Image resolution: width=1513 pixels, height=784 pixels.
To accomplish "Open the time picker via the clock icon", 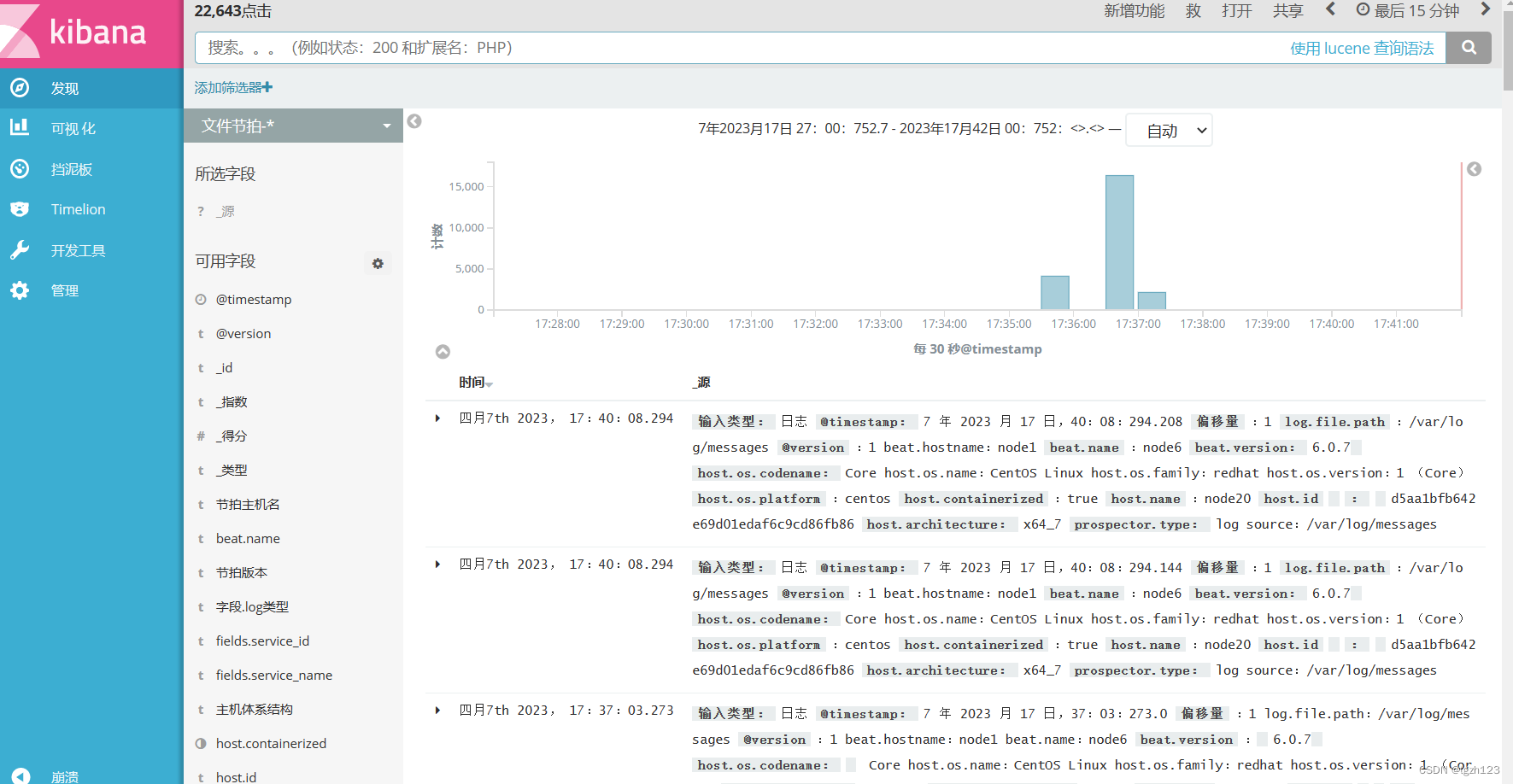I will click(1363, 11).
